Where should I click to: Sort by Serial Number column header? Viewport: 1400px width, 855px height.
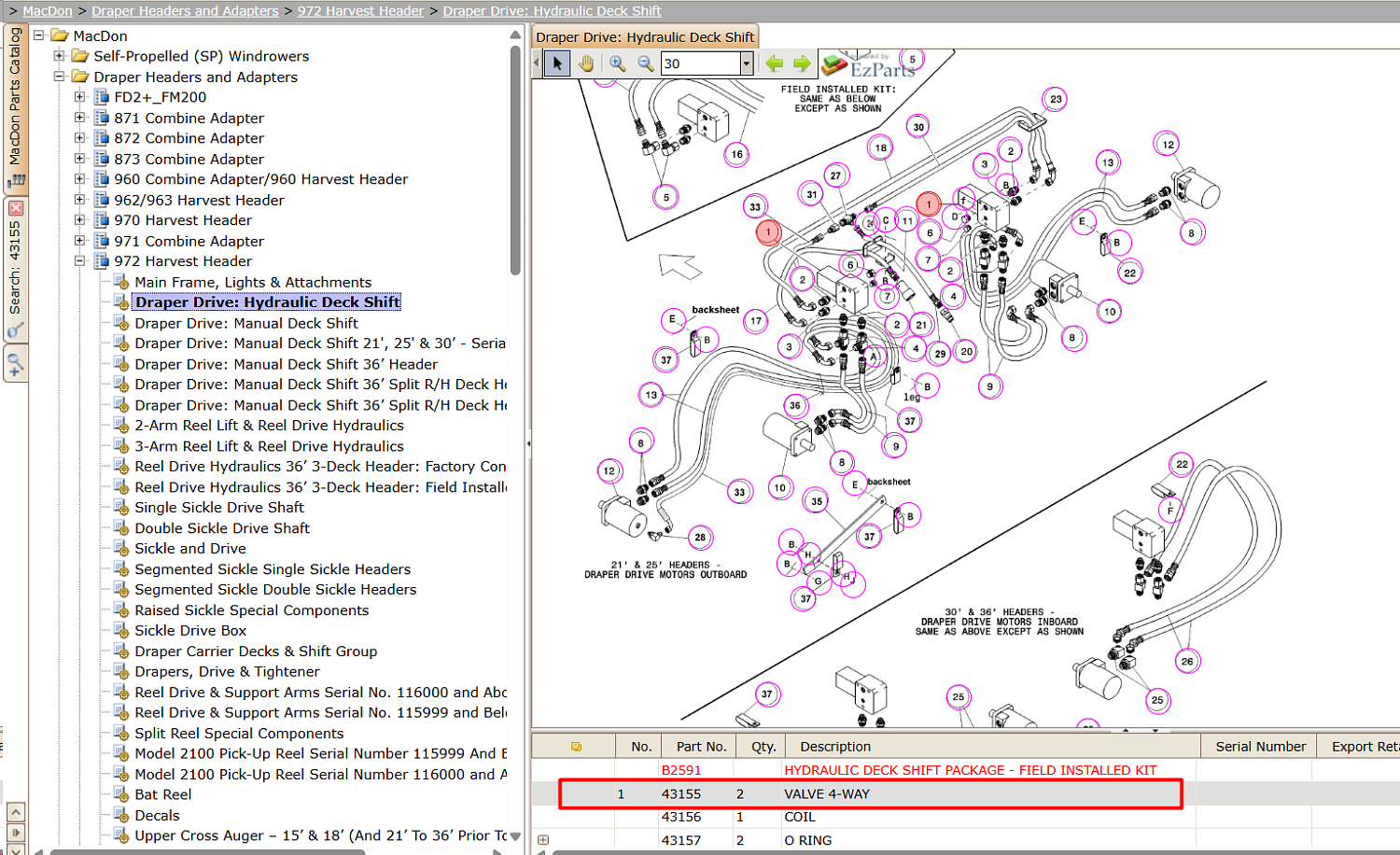tap(1260, 747)
